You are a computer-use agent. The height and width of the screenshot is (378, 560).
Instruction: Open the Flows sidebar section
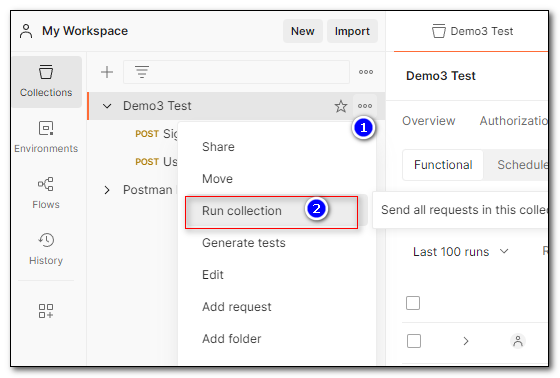pyautogui.click(x=46, y=193)
